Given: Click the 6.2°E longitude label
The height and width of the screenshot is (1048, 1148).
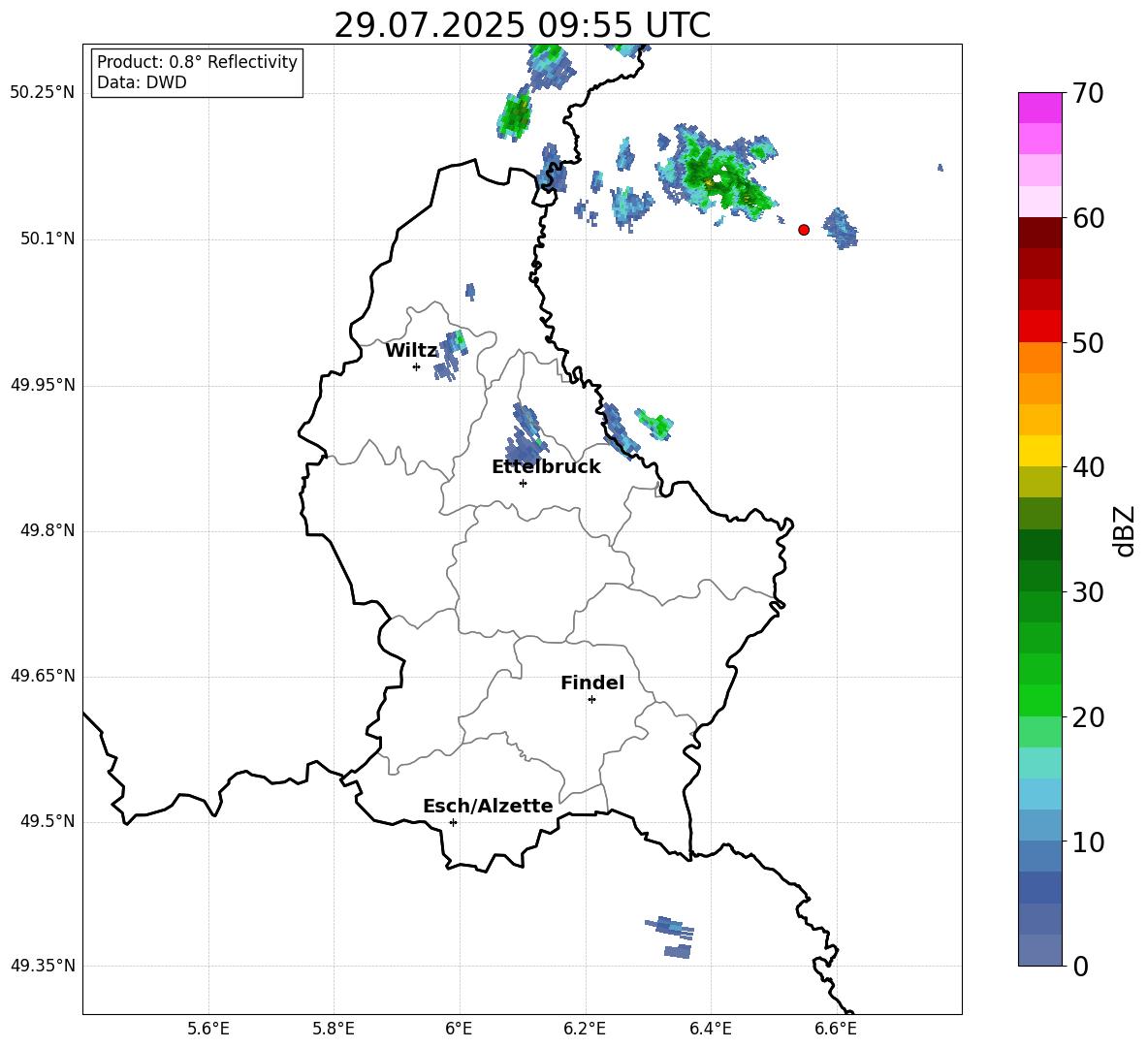Looking at the screenshot, I should pyautogui.click(x=585, y=1029).
